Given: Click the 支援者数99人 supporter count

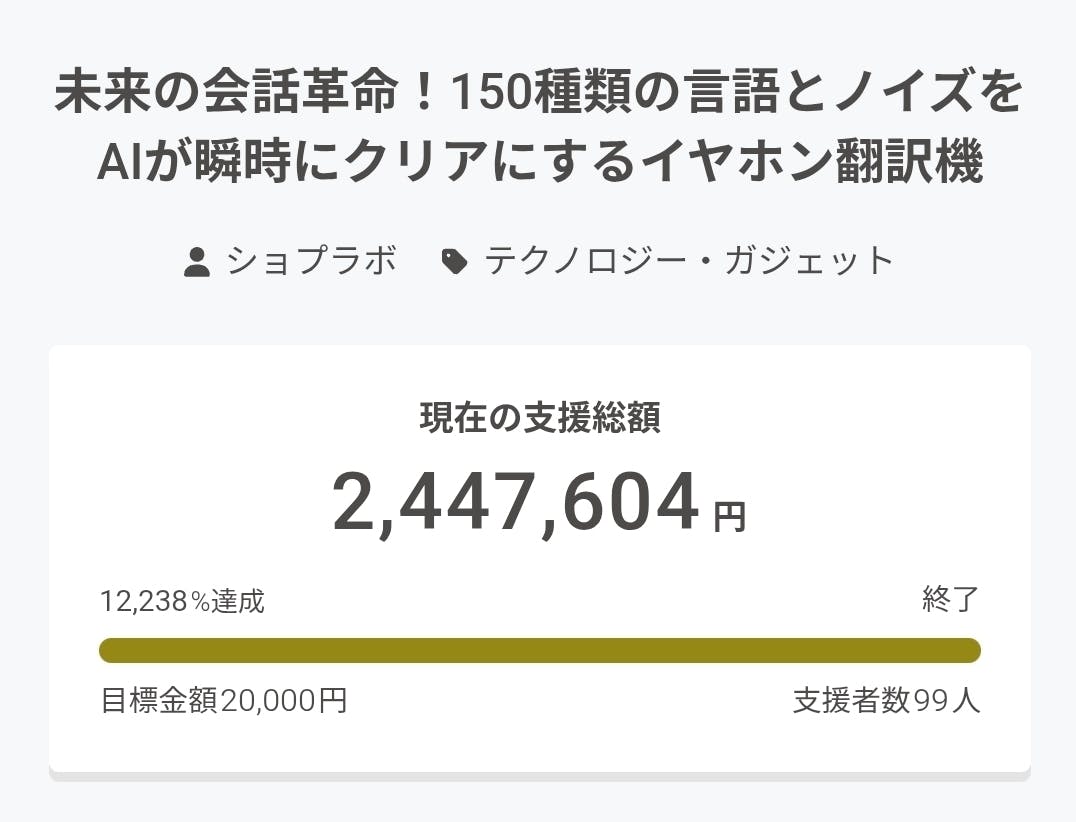Looking at the screenshot, I should pyautogui.click(x=886, y=700).
